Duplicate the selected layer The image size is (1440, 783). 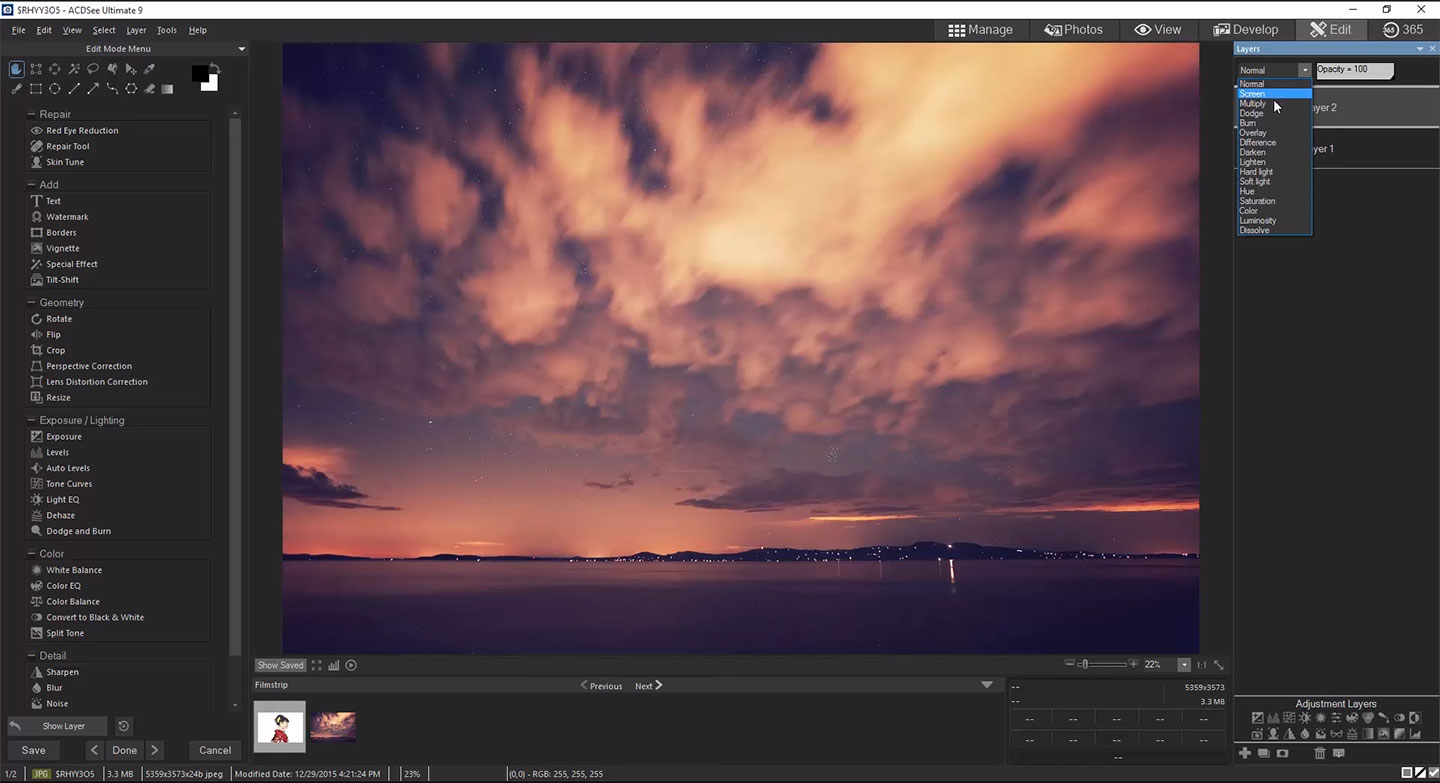[x=1264, y=753]
